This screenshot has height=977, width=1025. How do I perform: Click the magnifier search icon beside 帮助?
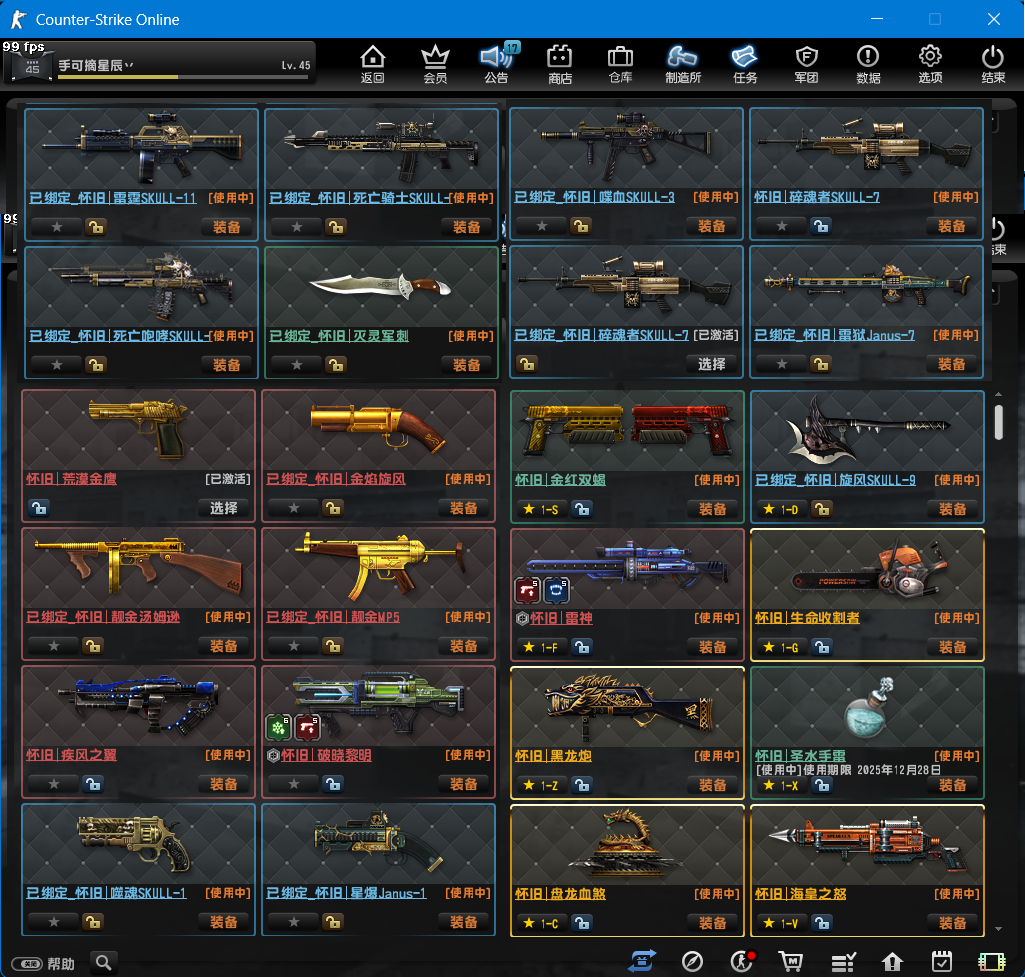pos(103,962)
